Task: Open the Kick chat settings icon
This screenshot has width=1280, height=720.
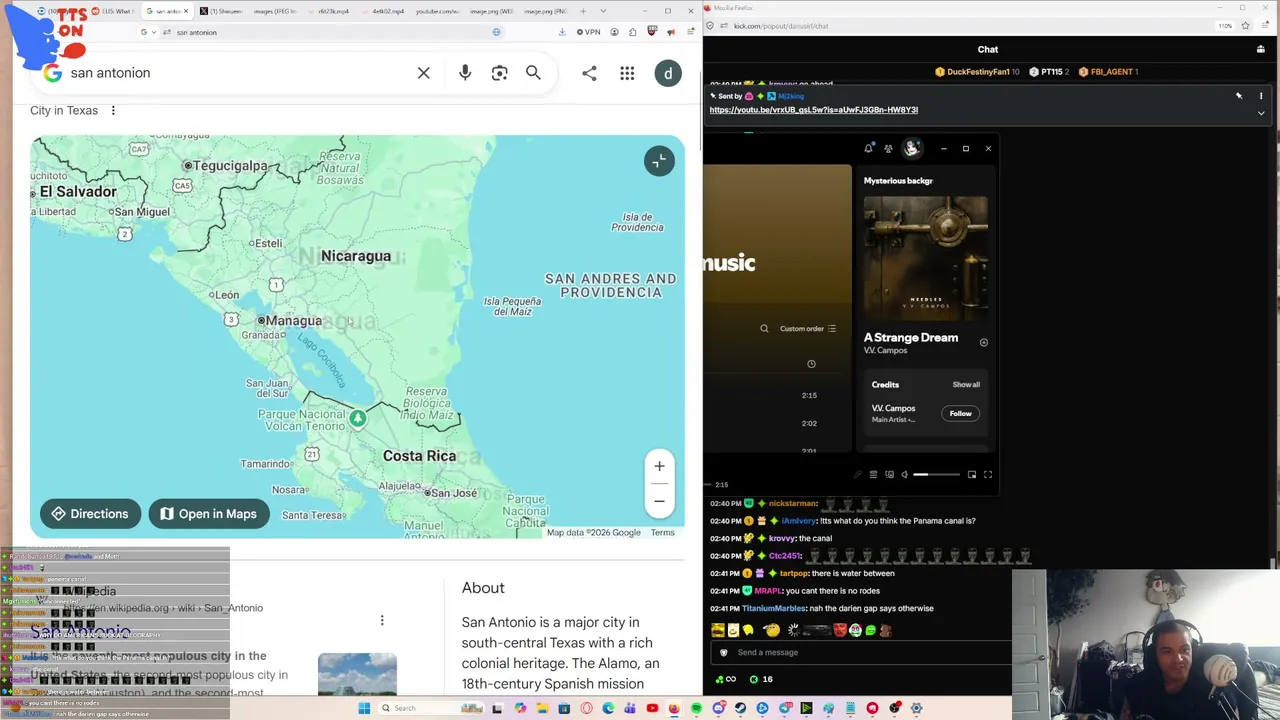Action: 1261,49
